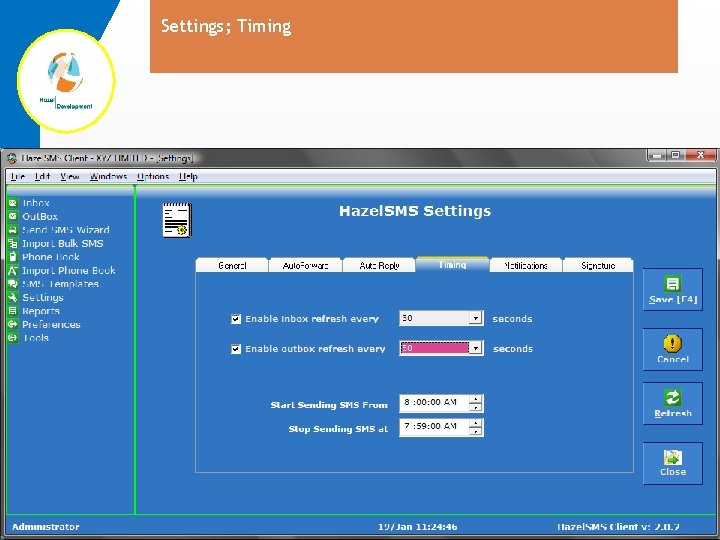This screenshot has width=720, height=540.
Task: Click the inbox refresh value field
Action: click(434, 318)
